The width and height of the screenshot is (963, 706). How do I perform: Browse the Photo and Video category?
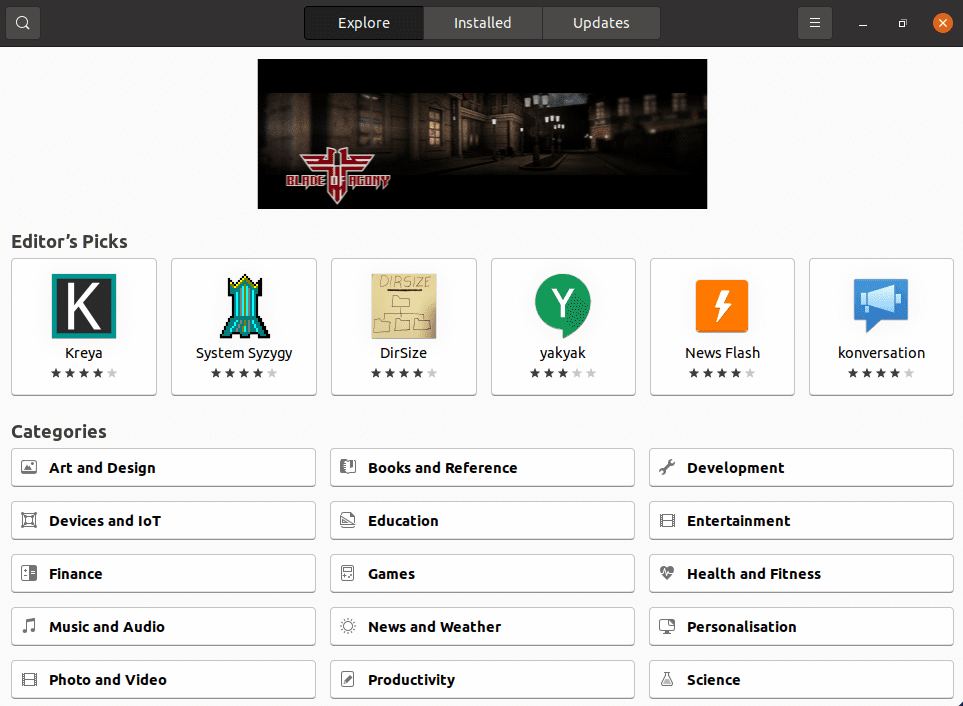(x=163, y=680)
